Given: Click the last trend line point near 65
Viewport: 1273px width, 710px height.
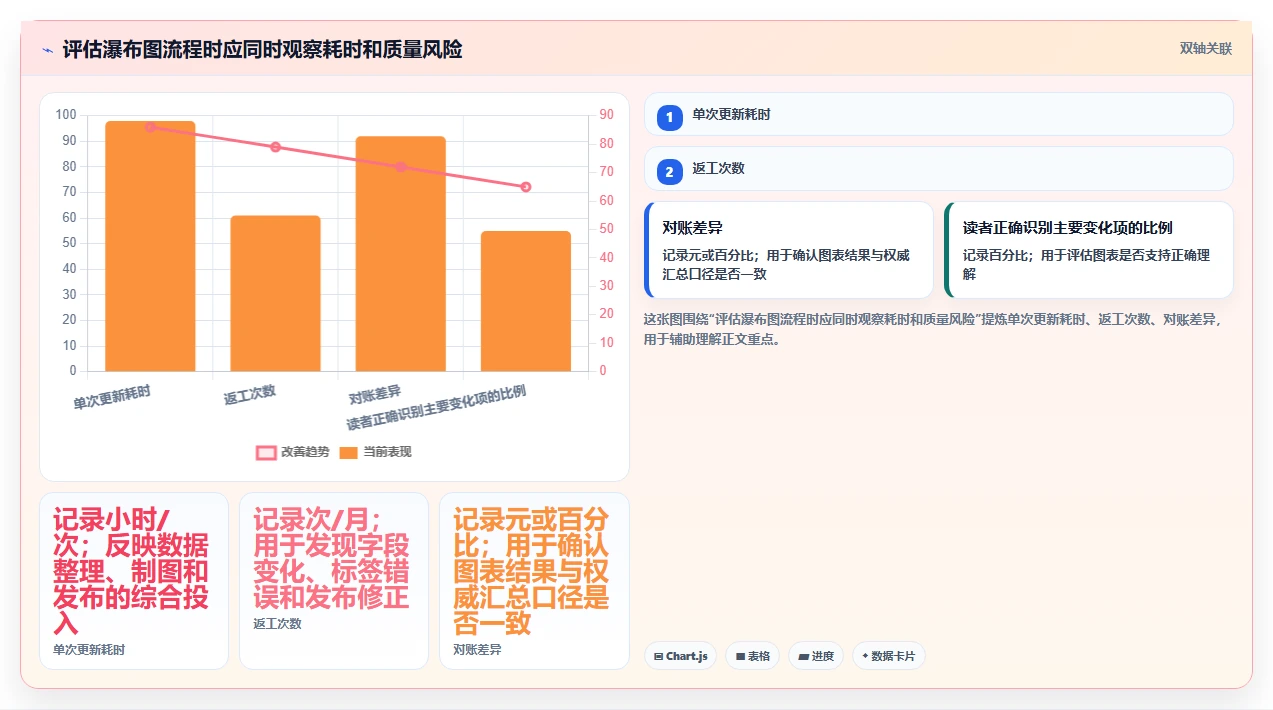Looking at the screenshot, I should (526, 187).
